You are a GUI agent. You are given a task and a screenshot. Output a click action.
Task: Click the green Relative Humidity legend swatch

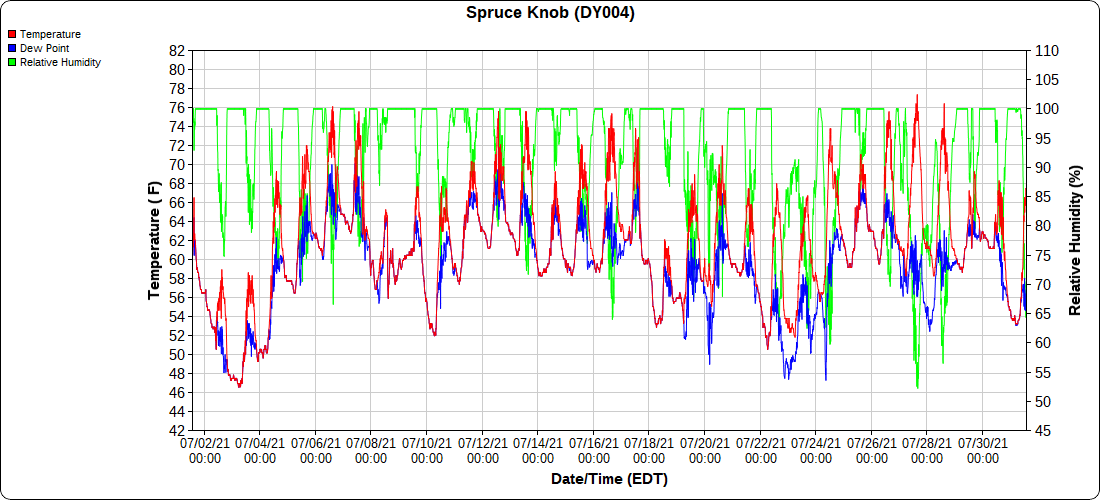pos(12,62)
